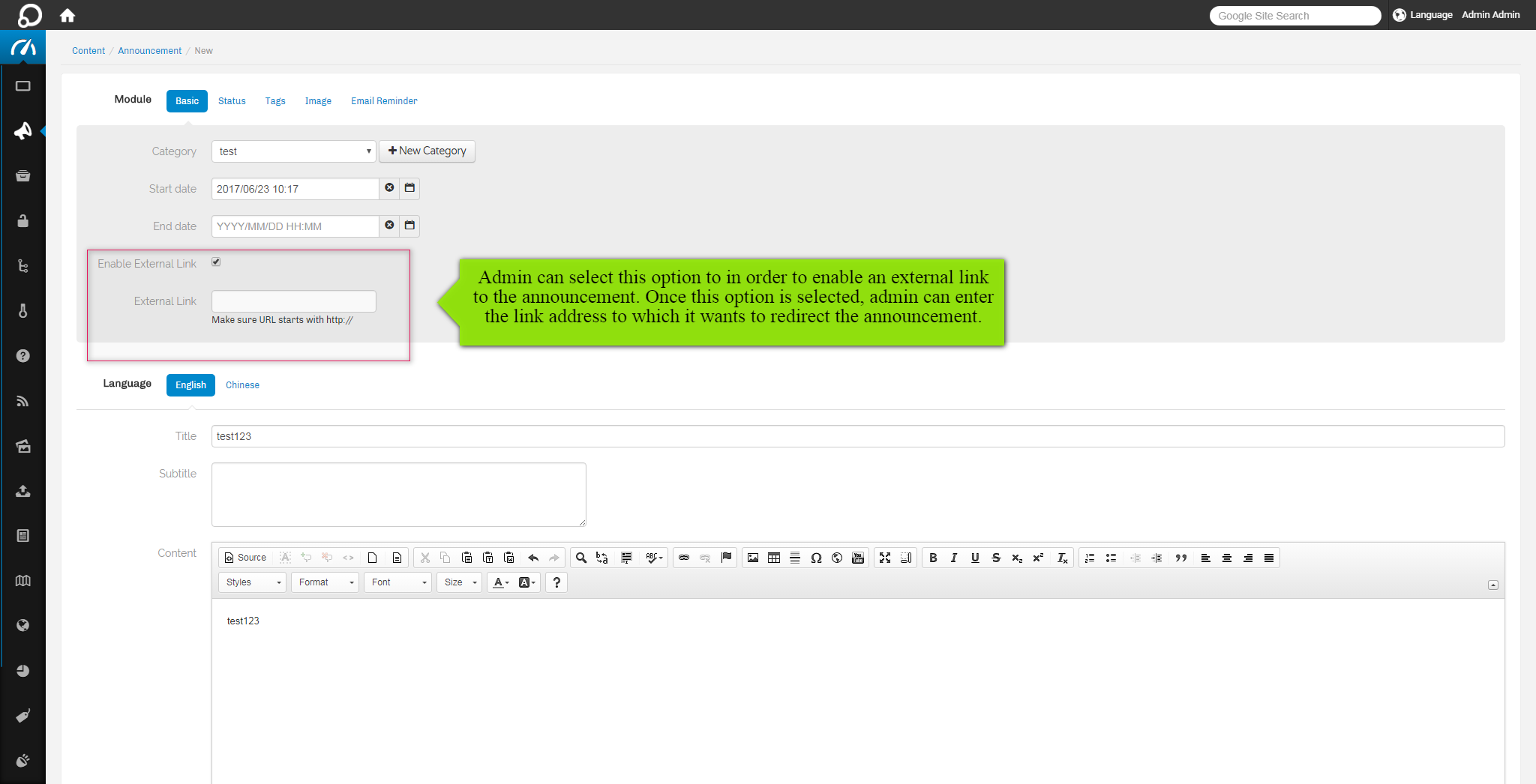Open the text color picker
This screenshot has height=784, width=1536.
pyautogui.click(x=500, y=582)
